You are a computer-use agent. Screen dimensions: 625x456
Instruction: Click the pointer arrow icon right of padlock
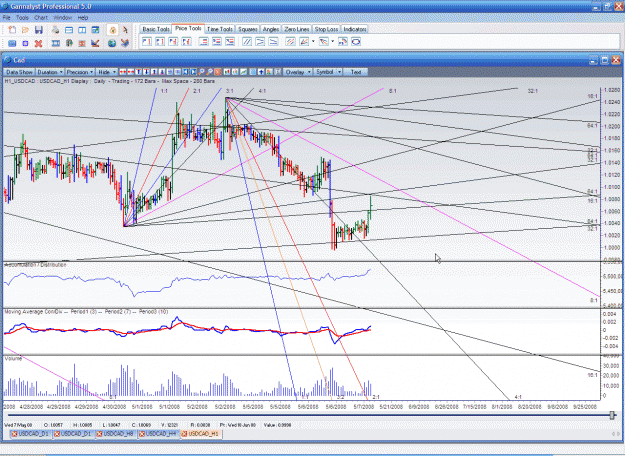[125, 30]
